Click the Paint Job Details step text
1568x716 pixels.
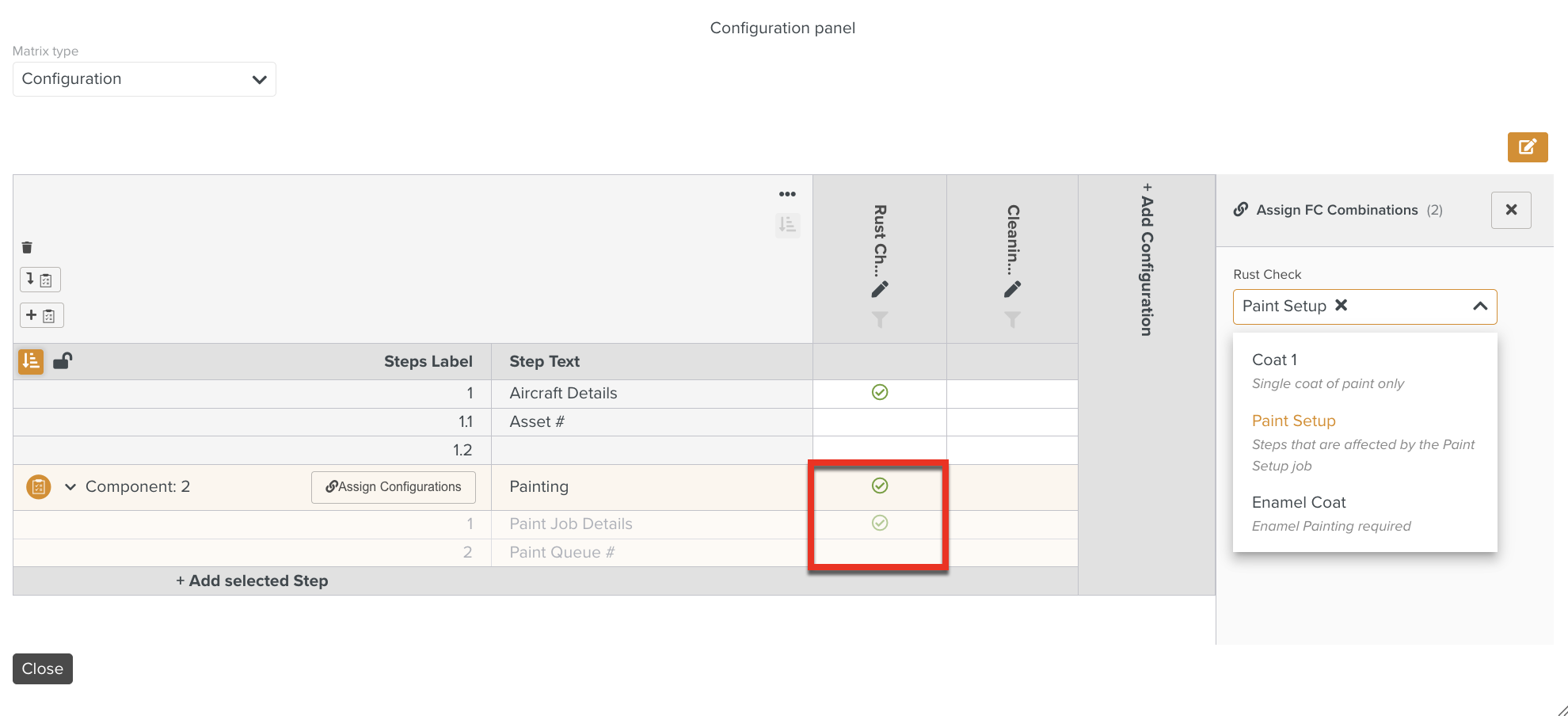tap(571, 524)
